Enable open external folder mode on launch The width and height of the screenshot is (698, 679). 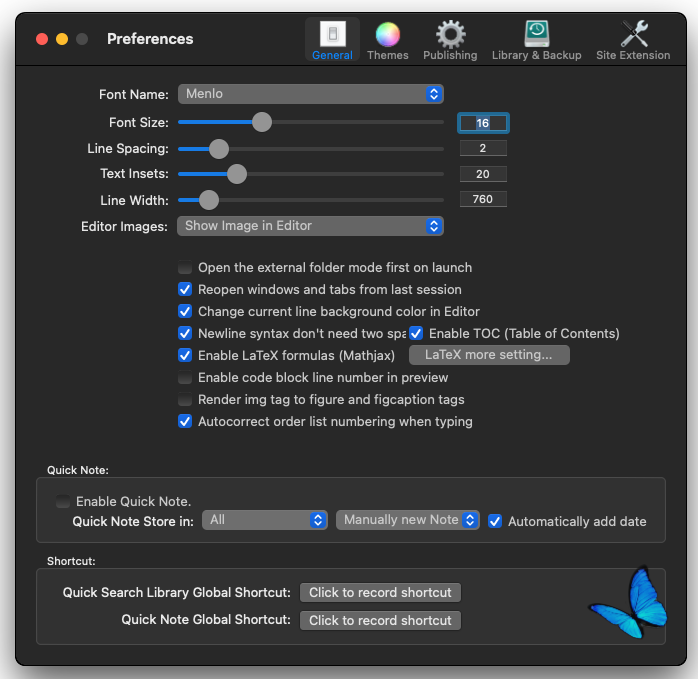tap(185, 268)
